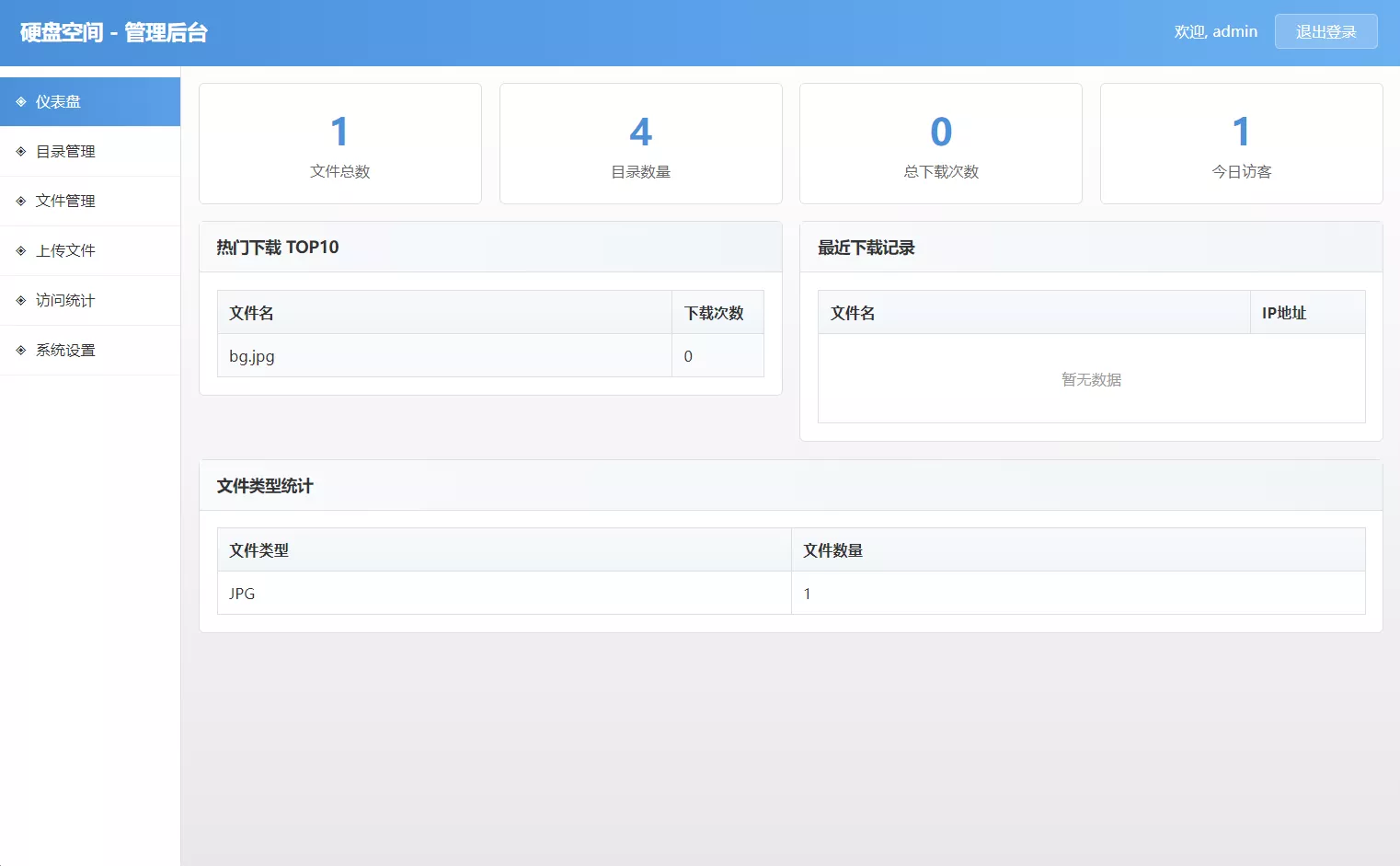Click the 欢迎, admin greeting text
Image resolution: width=1400 pixels, height=866 pixels.
click(x=1215, y=31)
